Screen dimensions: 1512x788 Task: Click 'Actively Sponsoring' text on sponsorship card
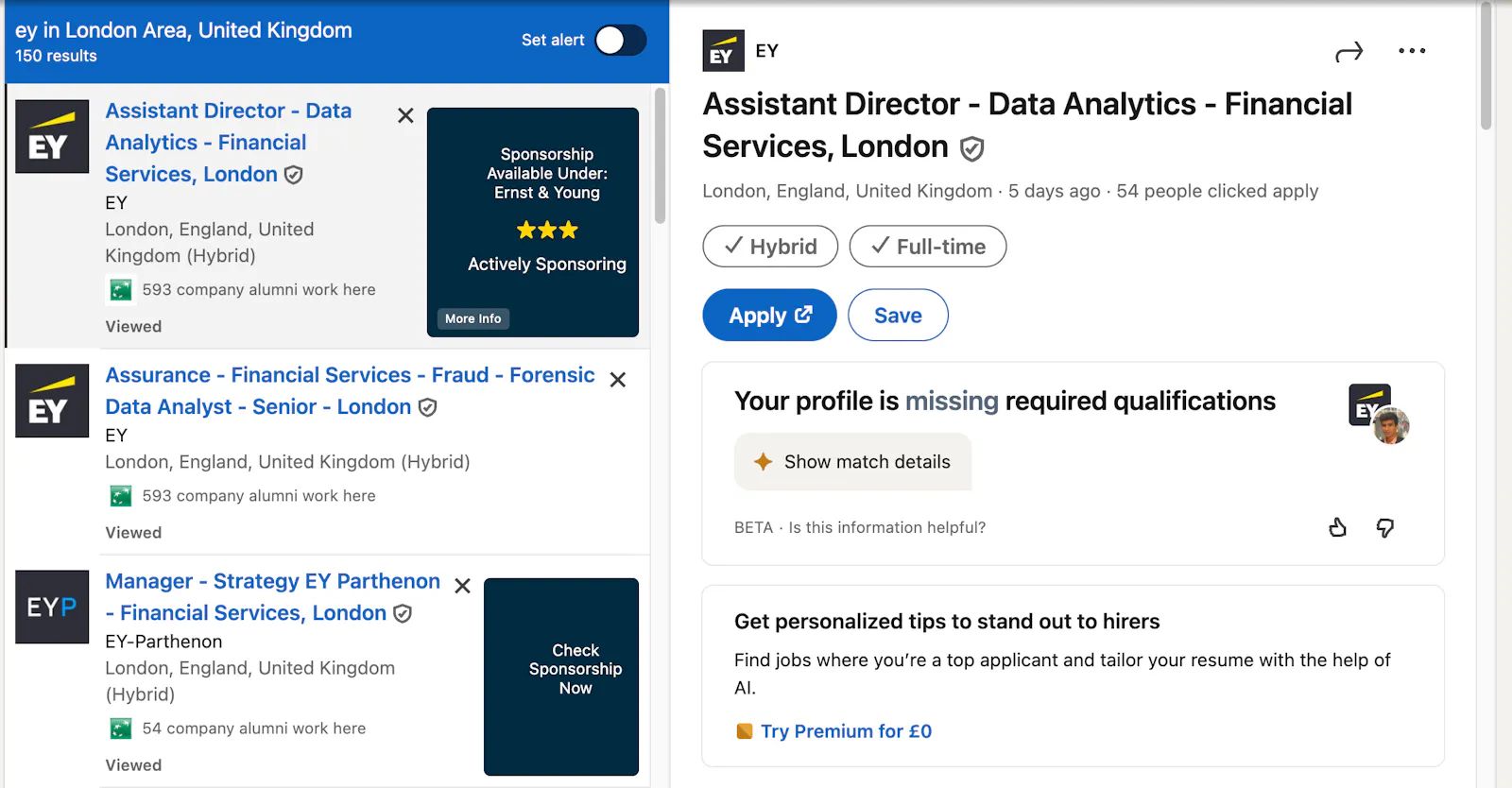[547, 265]
